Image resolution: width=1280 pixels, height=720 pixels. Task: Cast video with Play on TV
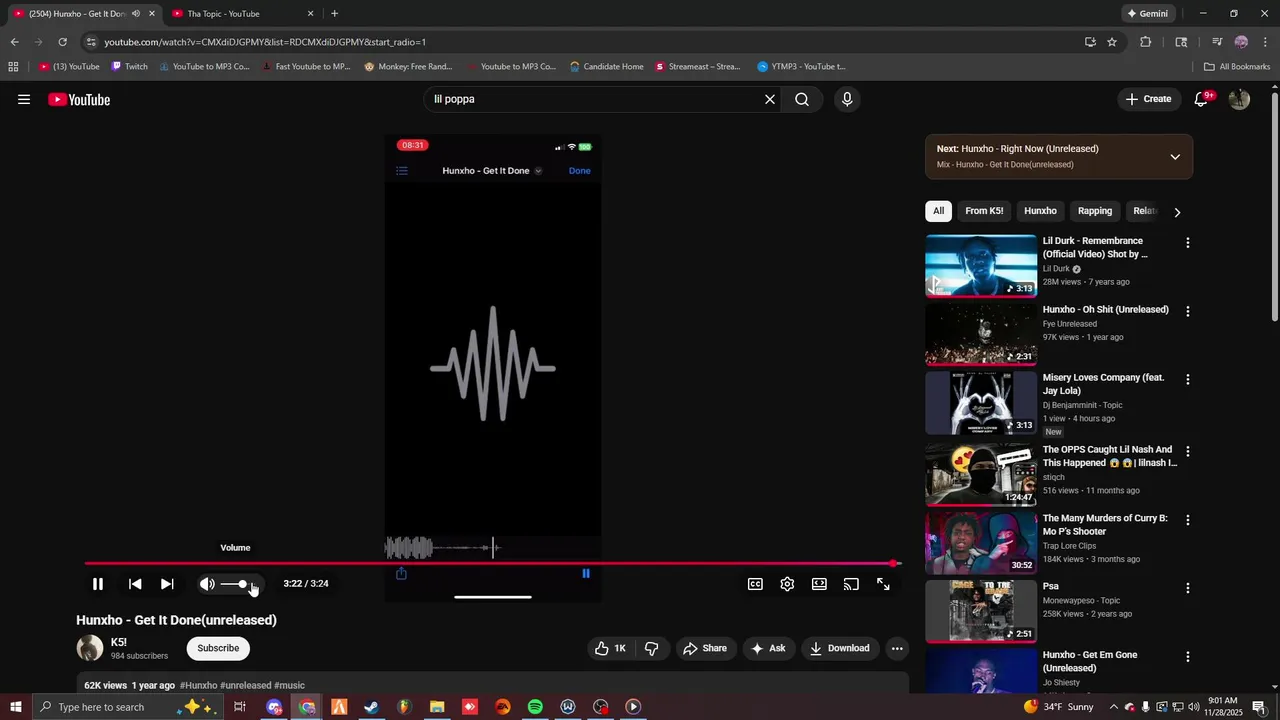[851, 584]
